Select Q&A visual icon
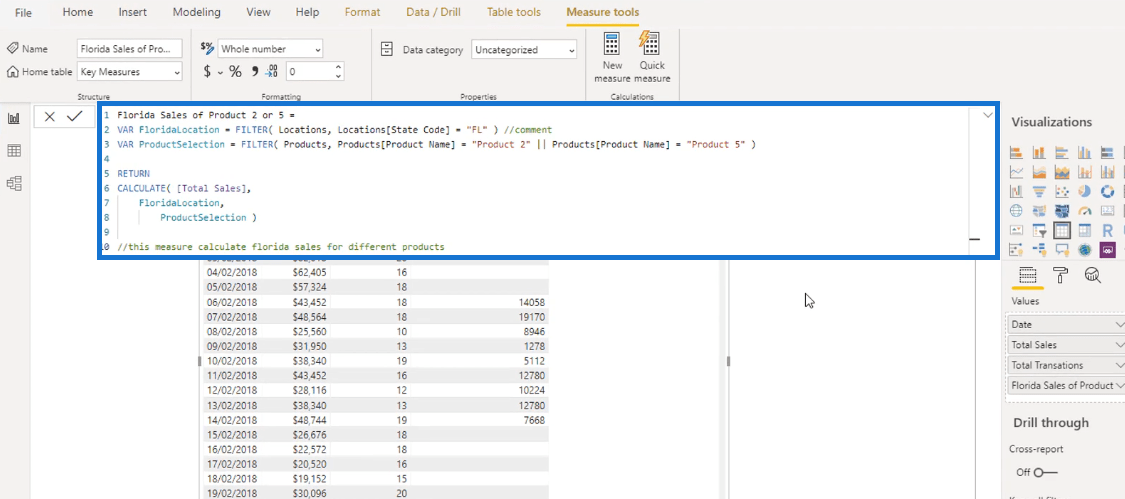 (x=1063, y=249)
